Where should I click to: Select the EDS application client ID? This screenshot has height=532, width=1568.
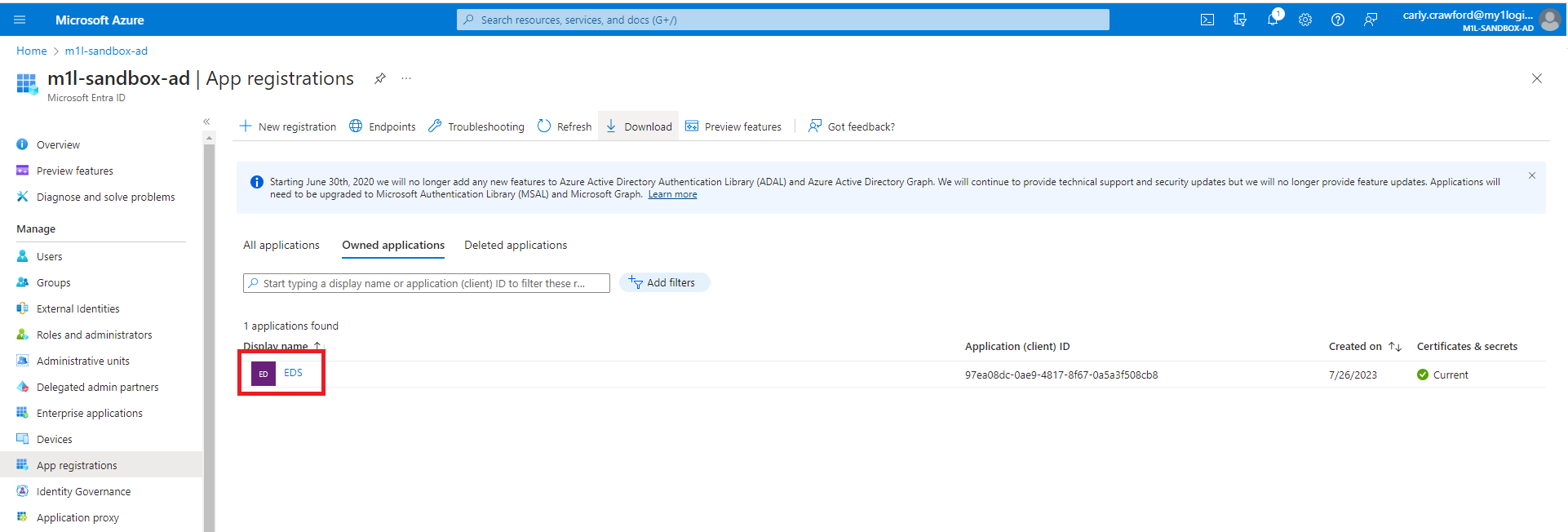[x=1061, y=375]
